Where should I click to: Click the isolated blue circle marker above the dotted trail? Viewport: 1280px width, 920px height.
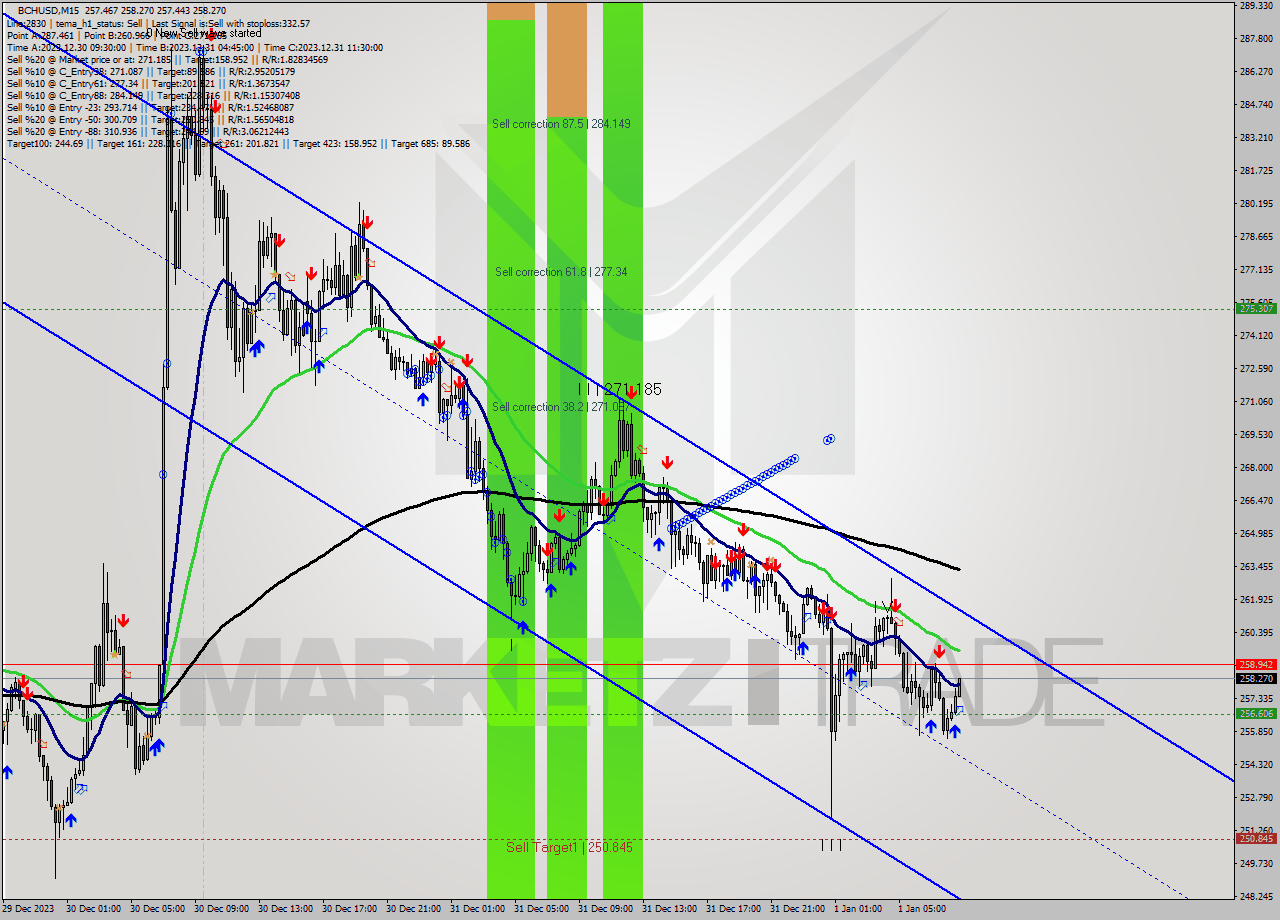coord(829,439)
